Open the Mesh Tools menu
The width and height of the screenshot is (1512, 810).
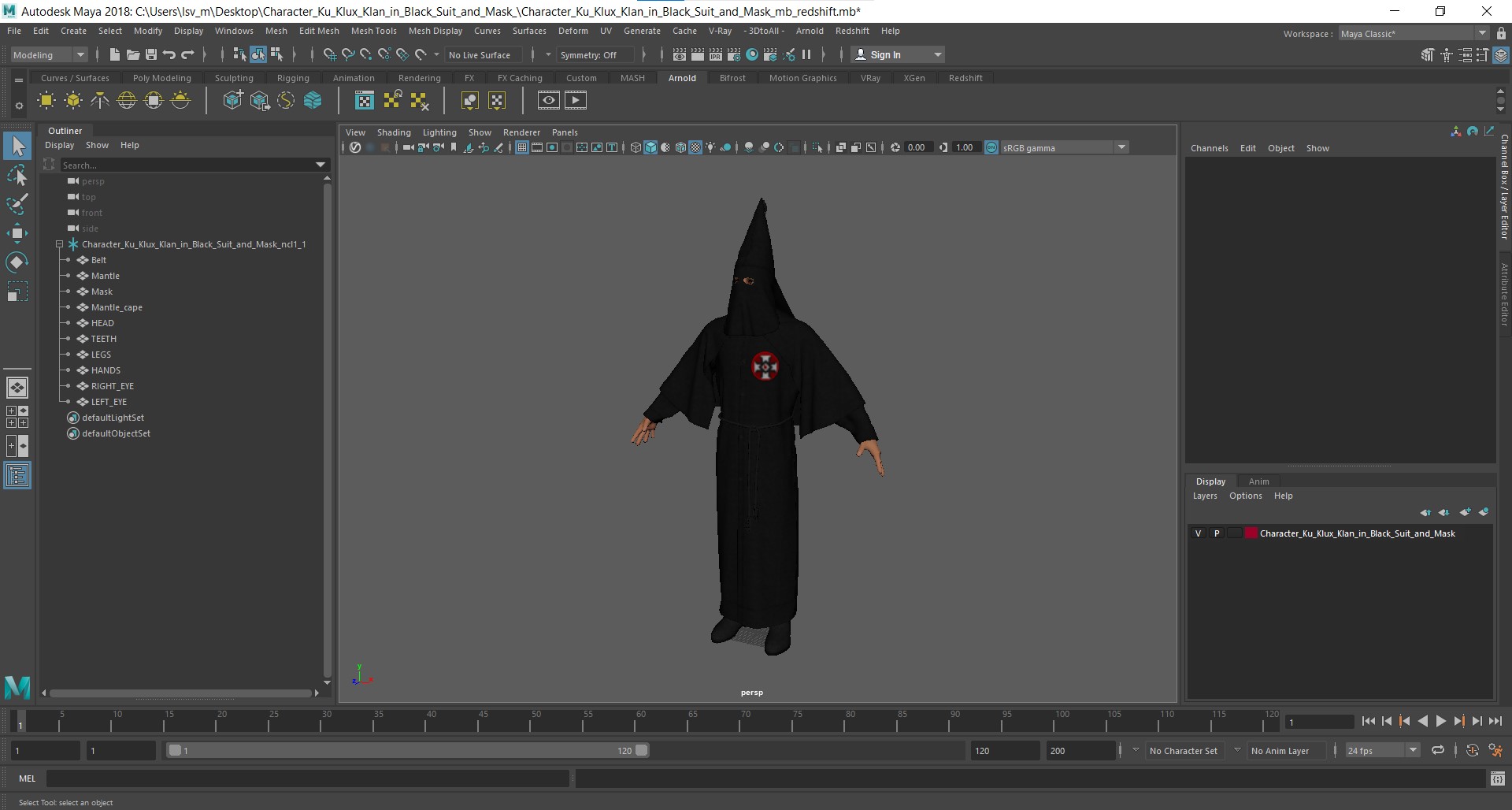point(373,31)
